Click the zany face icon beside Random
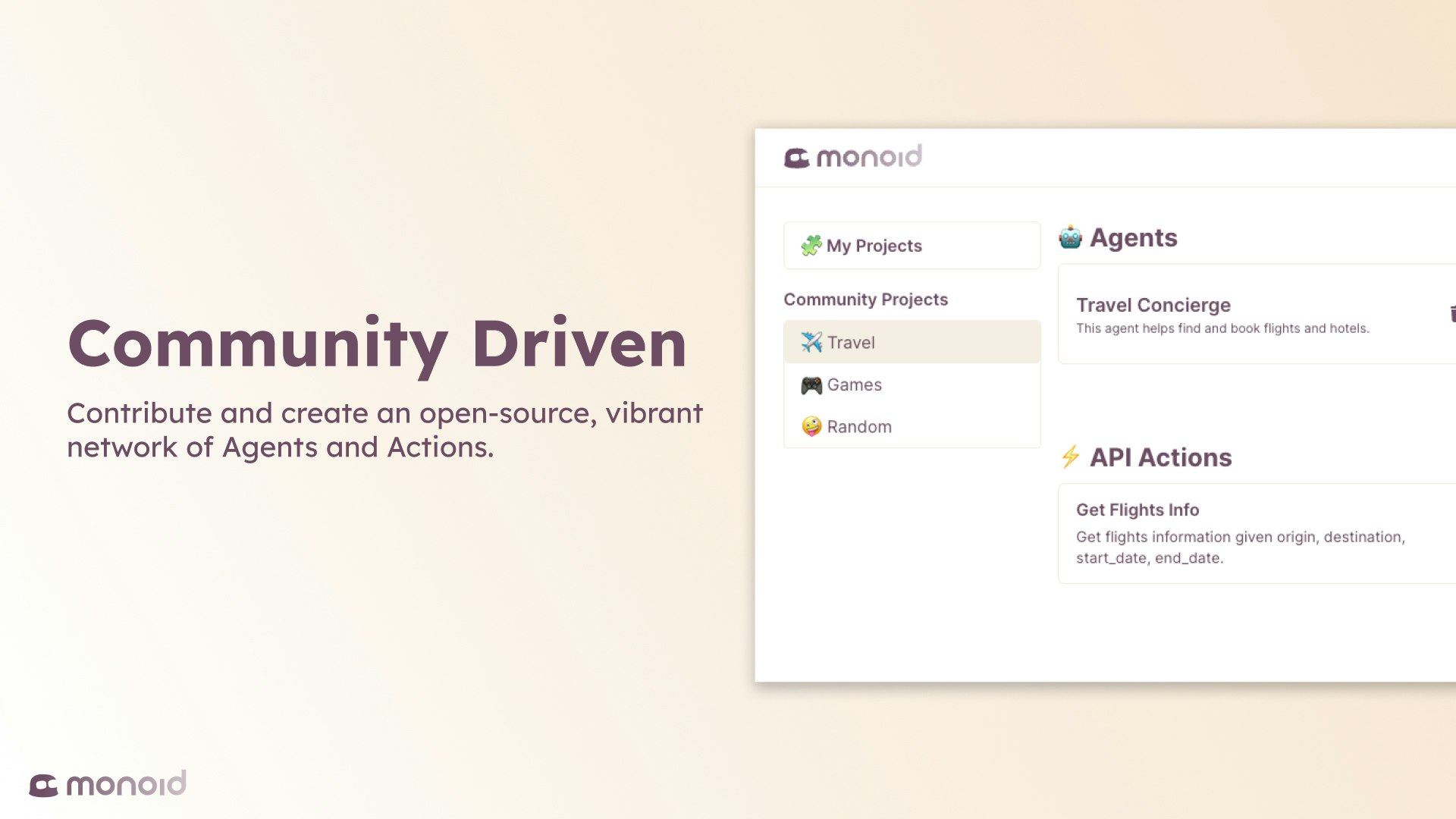Viewport: 1456px width, 819px height. point(811,426)
